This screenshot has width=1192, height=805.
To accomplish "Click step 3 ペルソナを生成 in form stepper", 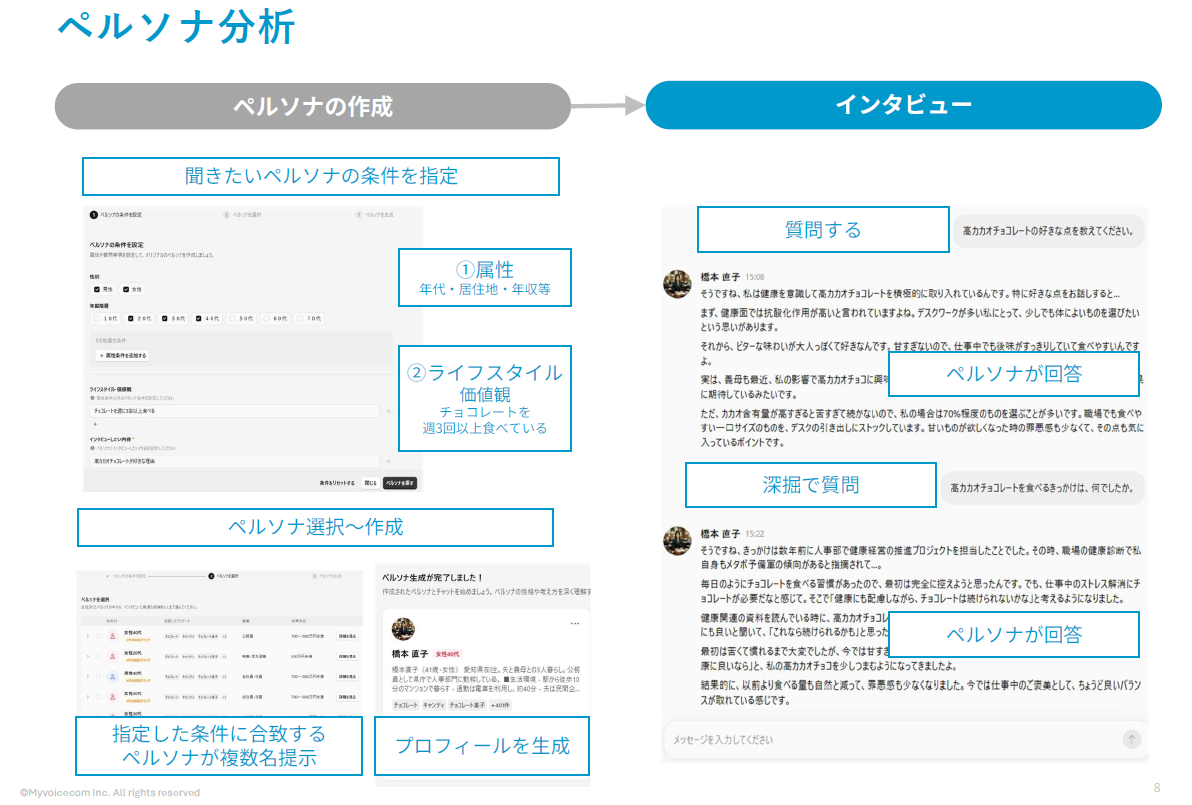I will pos(374,215).
